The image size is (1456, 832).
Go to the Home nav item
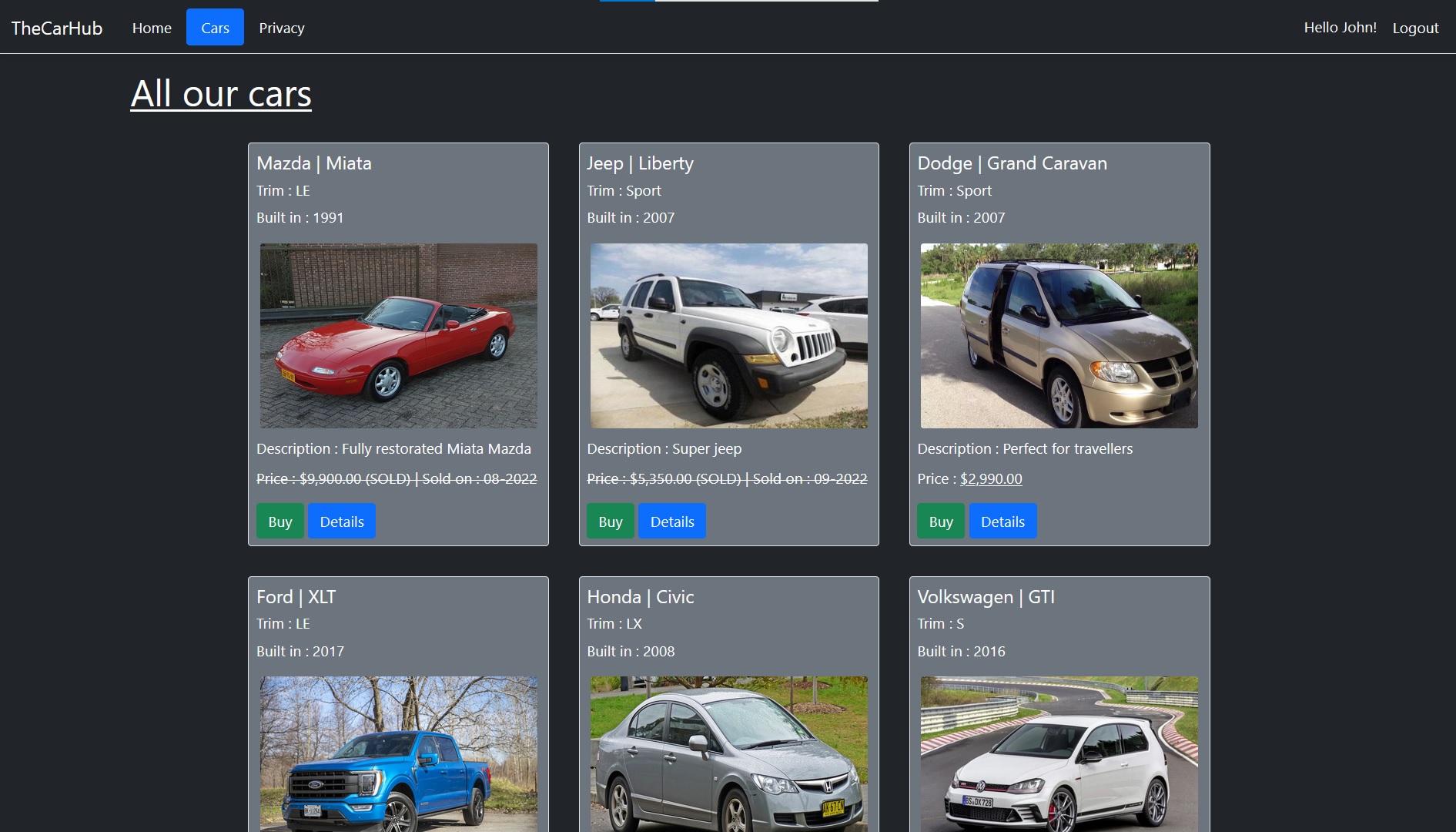(152, 28)
